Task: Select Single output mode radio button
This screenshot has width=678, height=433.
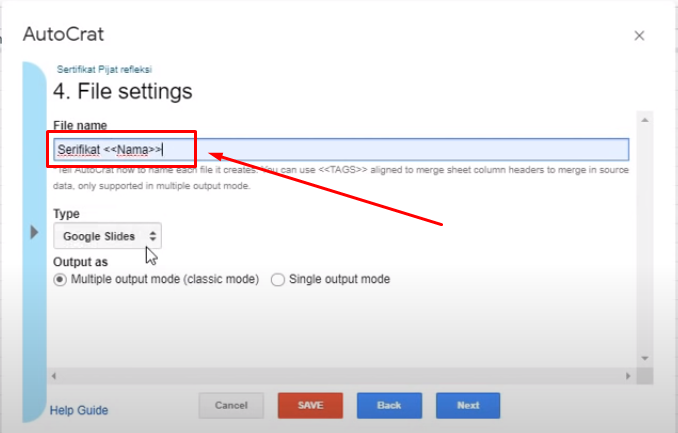Action: 278,279
